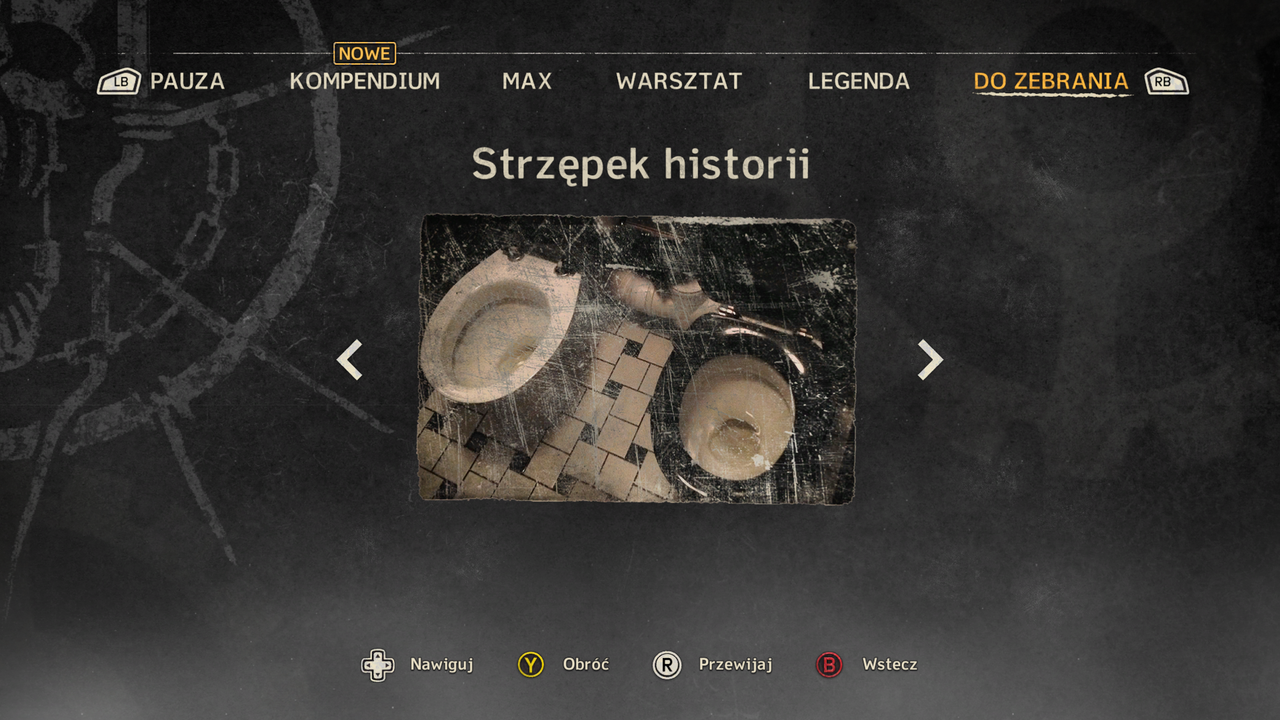The image size is (1280, 720).
Task: Click the LB bumper icon
Action: tap(119, 82)
